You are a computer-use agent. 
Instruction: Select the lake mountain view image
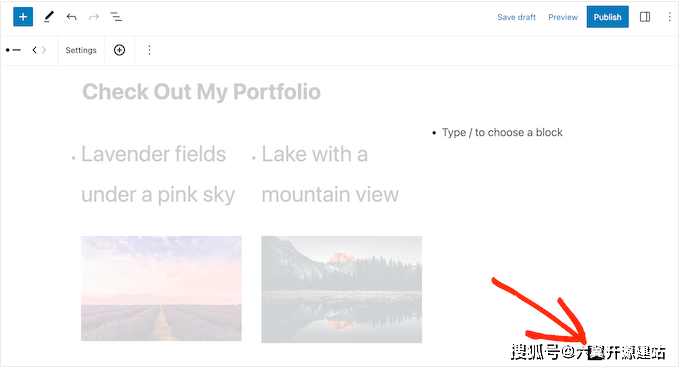(341, 289)
